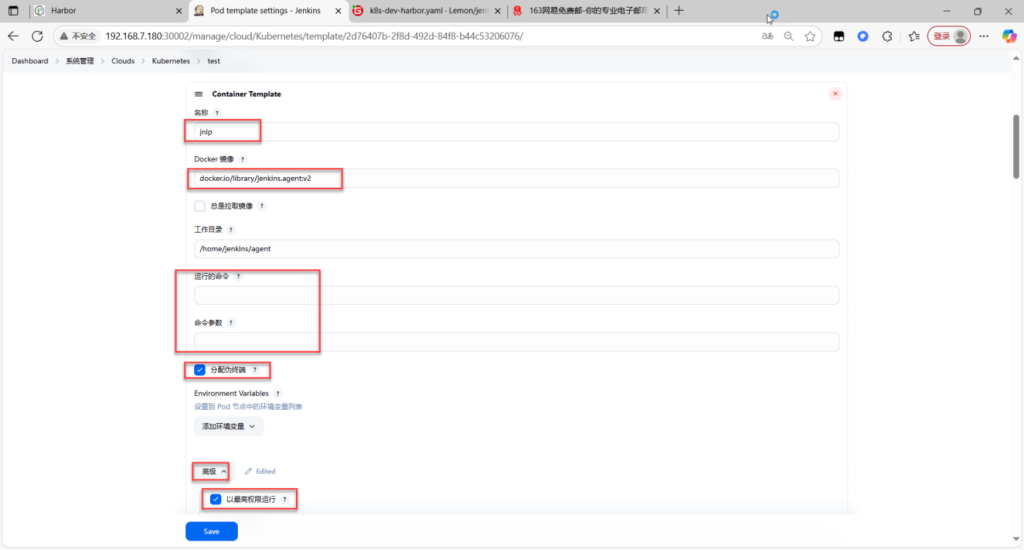Collapse the 高级 advanced section
The width and height of the screenshot is (1024, 550).
point(213,471)
